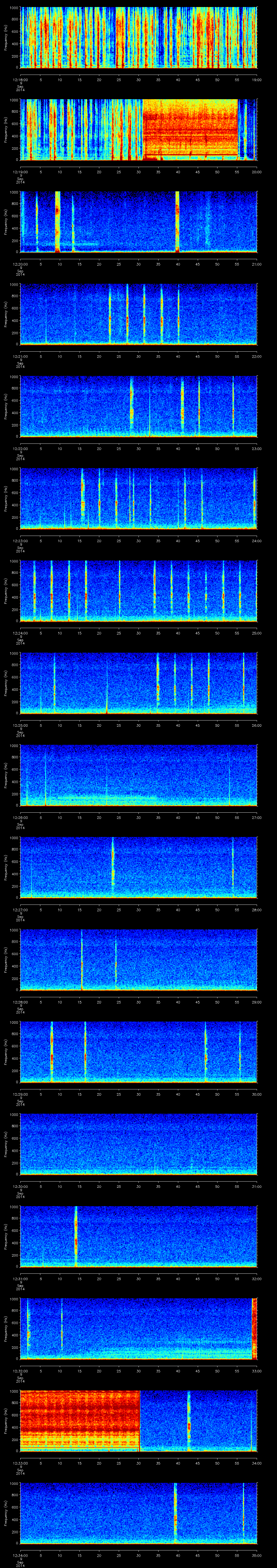277x1568 pixels.
Task: Select the burst near 43 seconds in the 12:33:00 panel
Action: coord(189,1421)
